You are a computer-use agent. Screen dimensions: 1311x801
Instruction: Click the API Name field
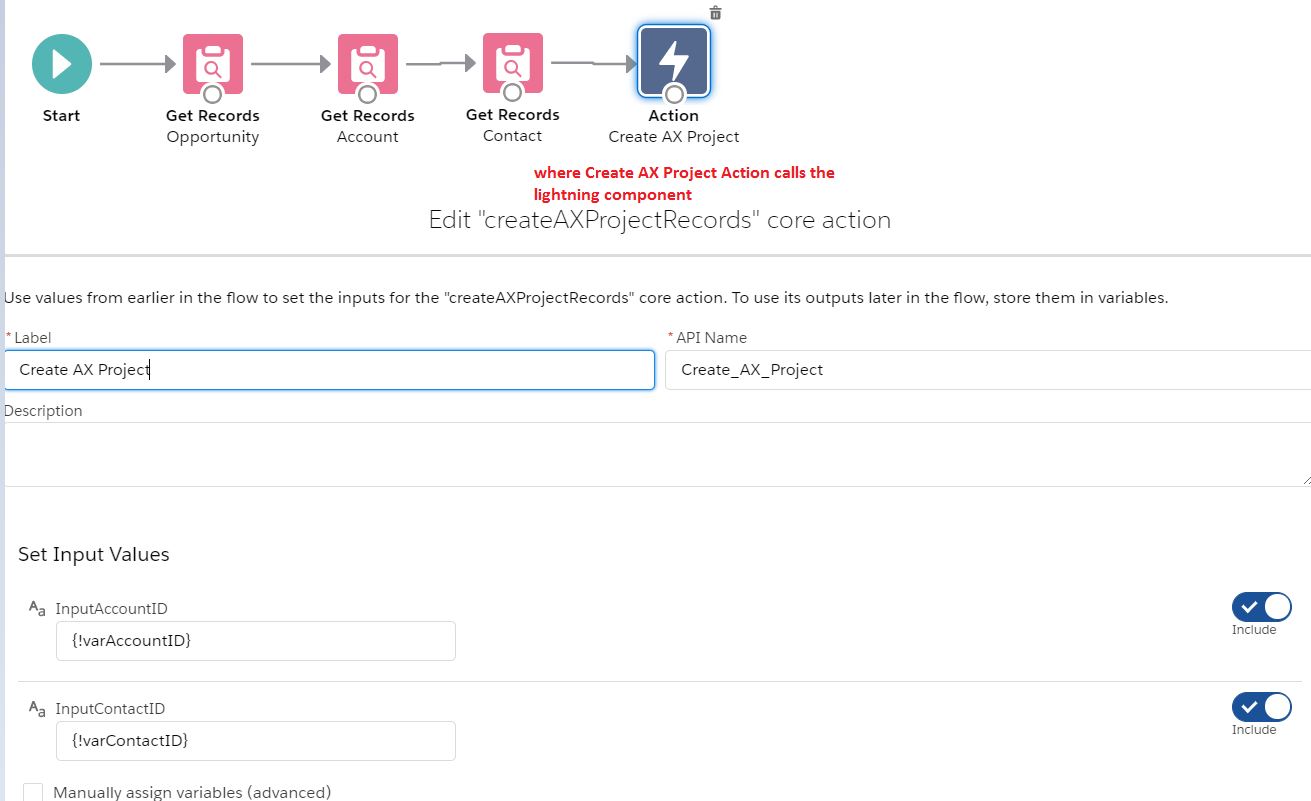988,369
